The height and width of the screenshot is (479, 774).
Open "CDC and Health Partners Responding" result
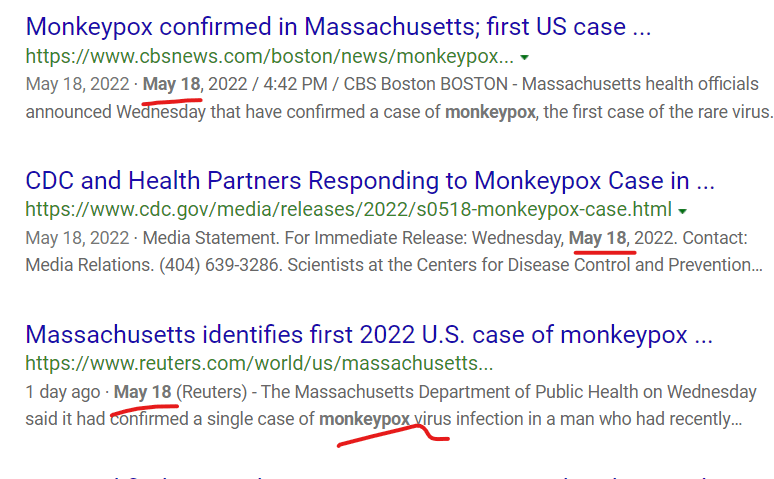coord(370,181)
